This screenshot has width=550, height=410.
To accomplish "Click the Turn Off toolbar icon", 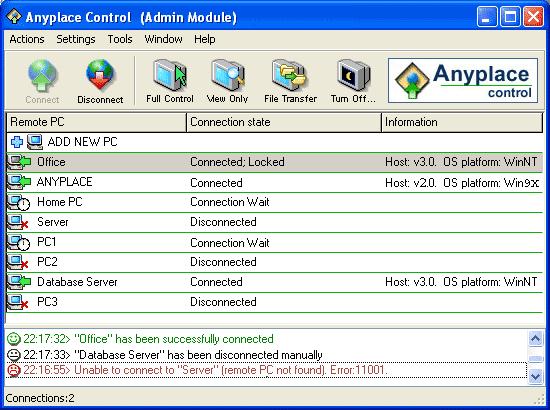I will (353, 75).
